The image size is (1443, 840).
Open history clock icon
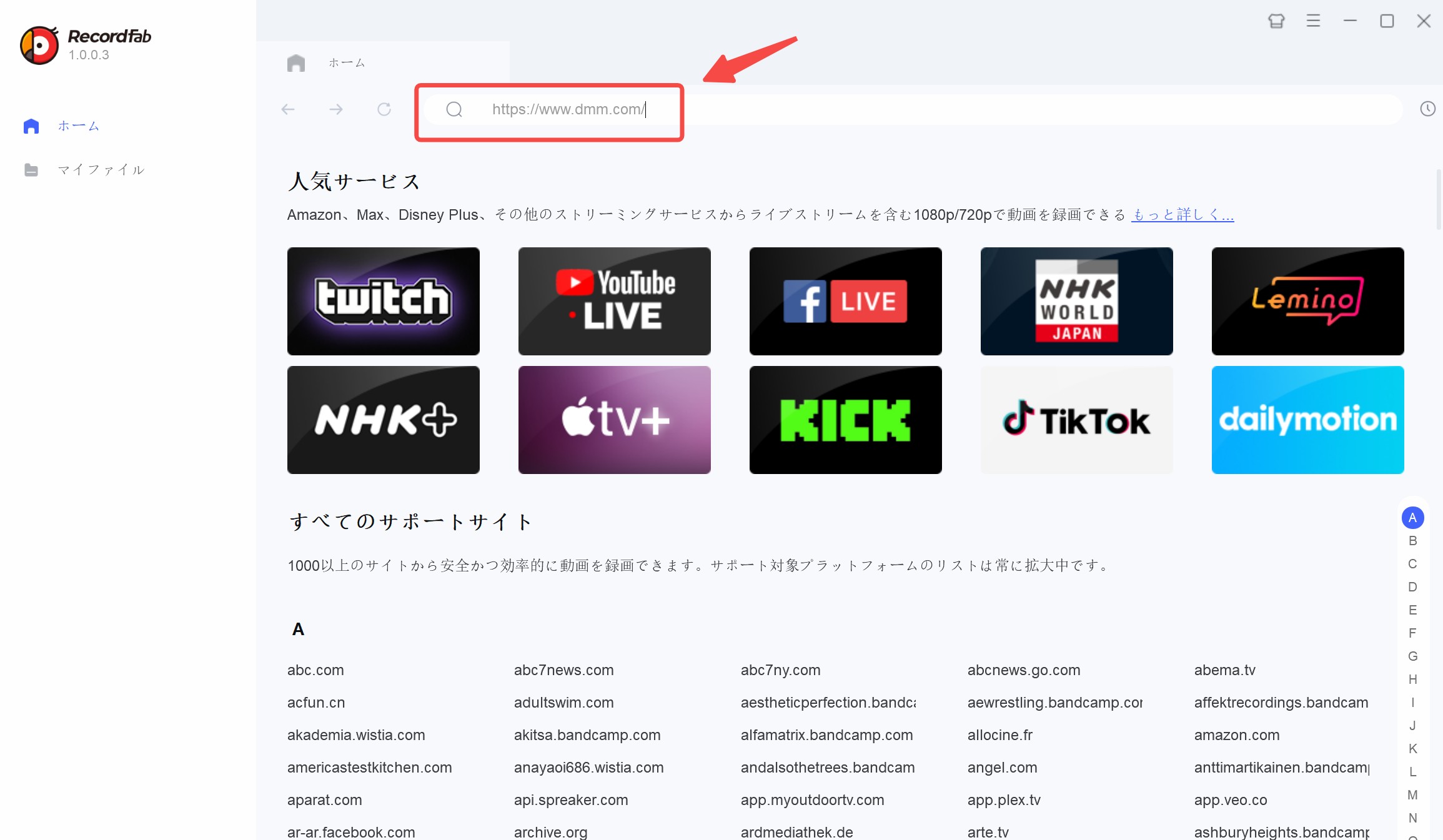[x=1427, y=109]
